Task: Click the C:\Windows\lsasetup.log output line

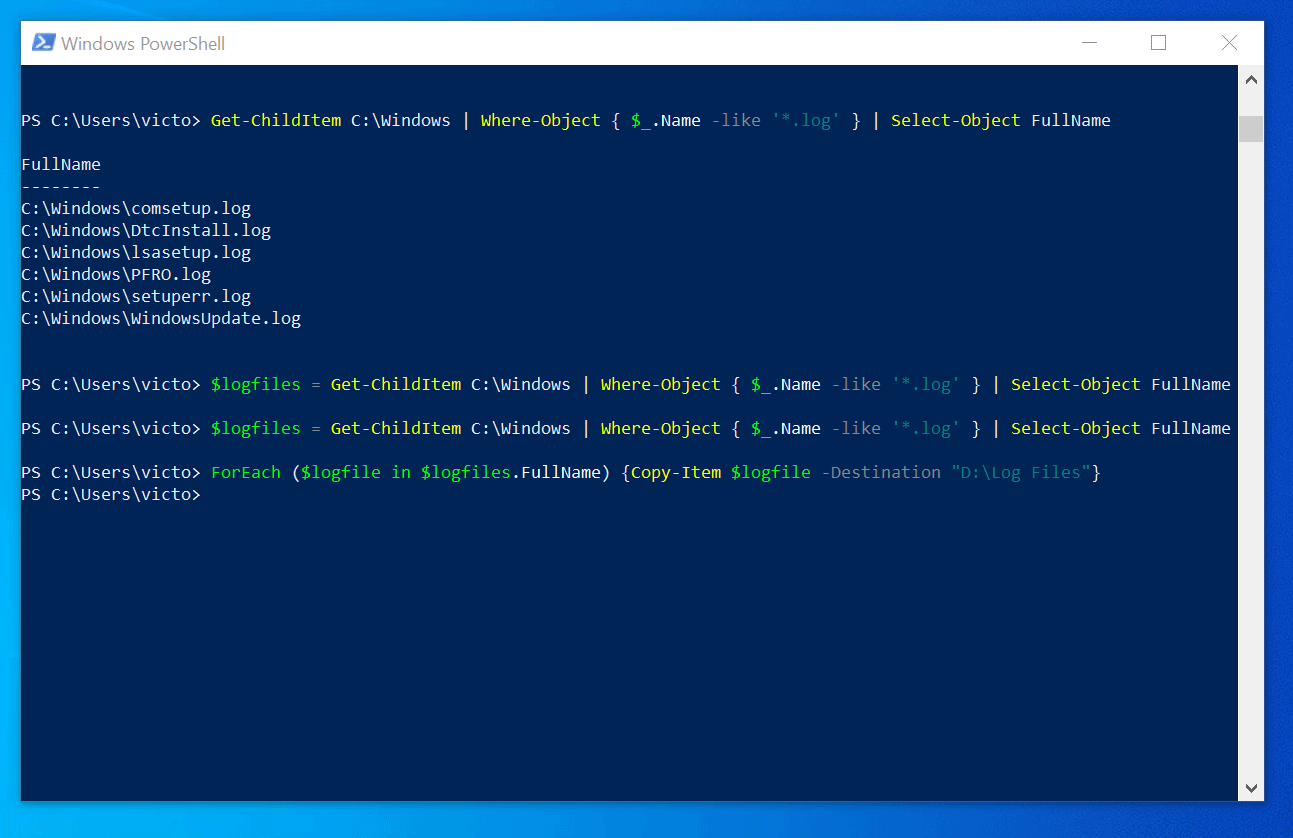Action: pos(136,253)
